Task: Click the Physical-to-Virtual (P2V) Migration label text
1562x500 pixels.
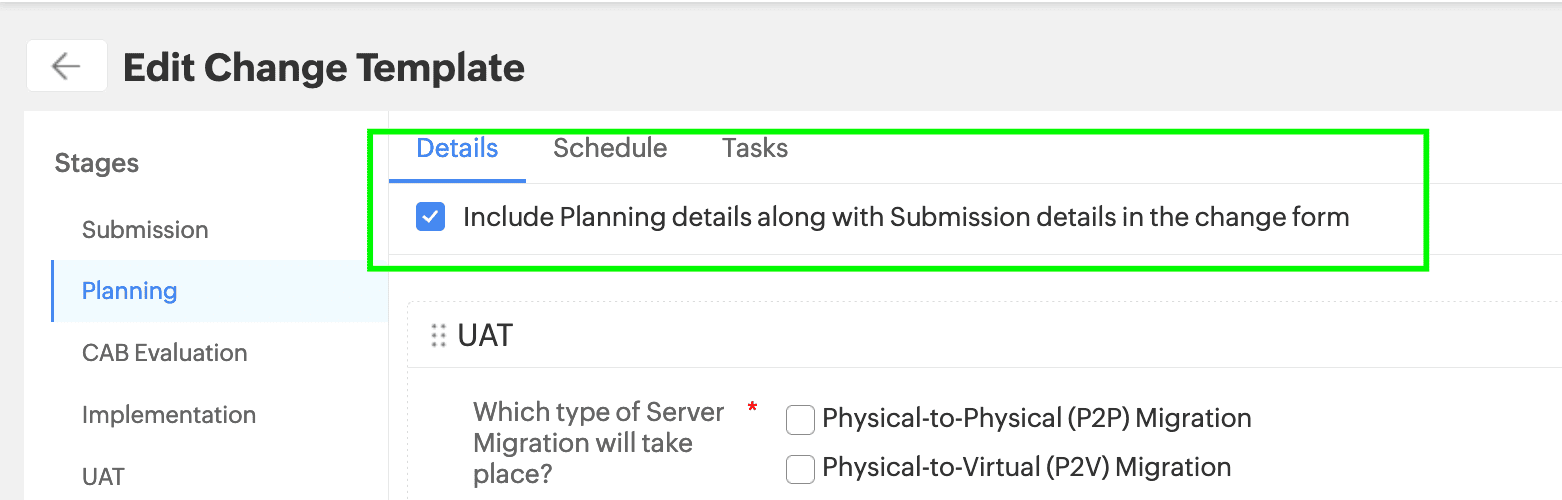Action: click(1026, 467)
